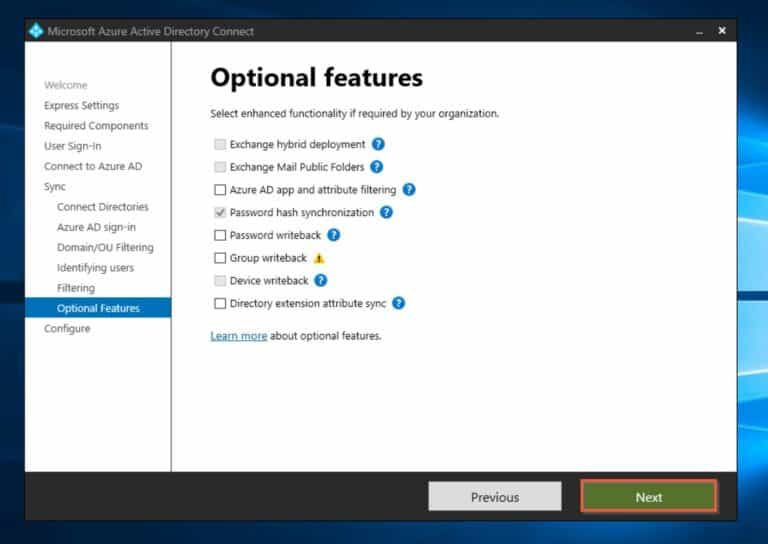Select Required Components in the sidebar
The width and height of the screenshot is (768, 544).
coord(96,126)
